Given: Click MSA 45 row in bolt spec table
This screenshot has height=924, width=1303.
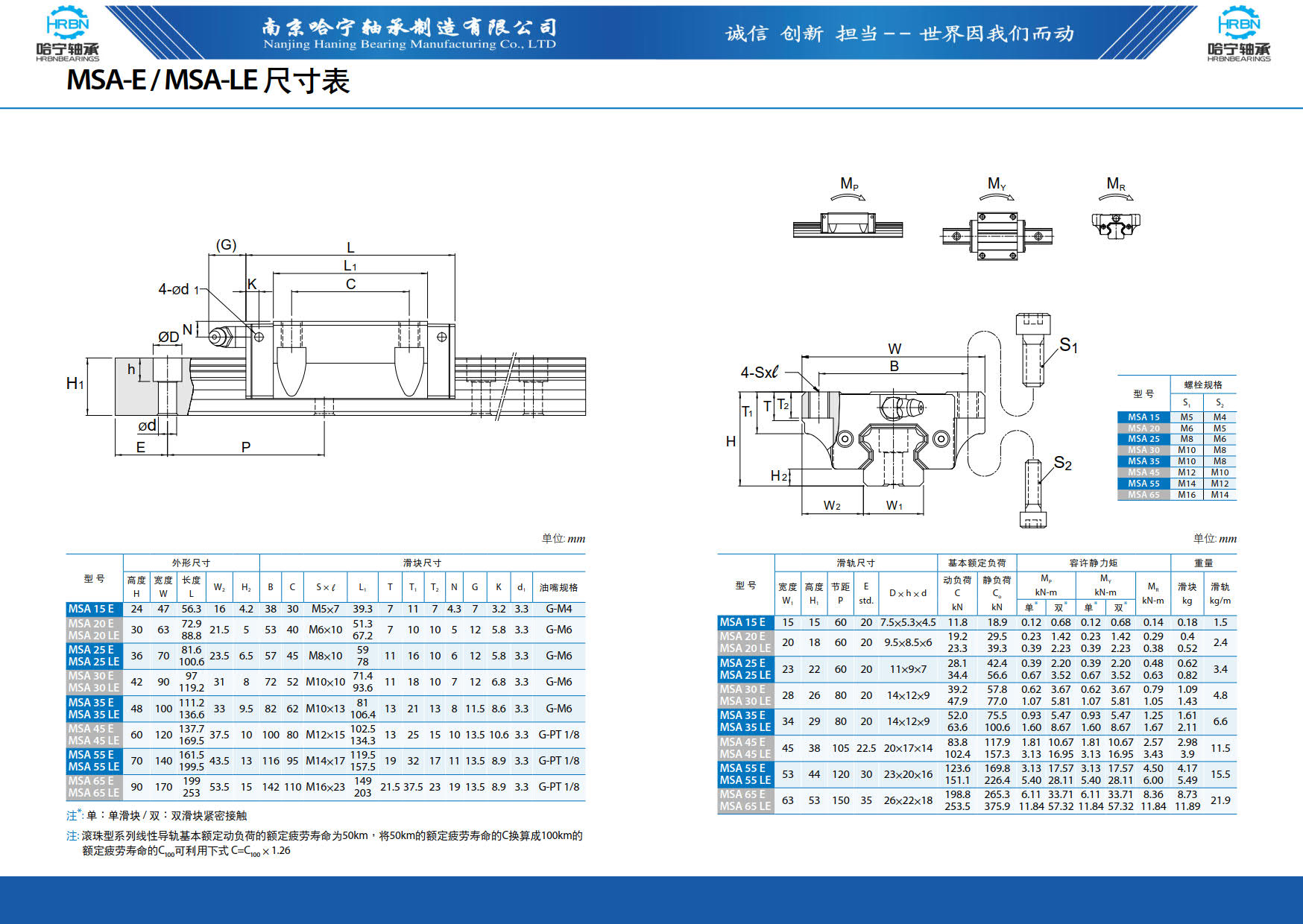Looking at the screenshot, I should 1177,472.
